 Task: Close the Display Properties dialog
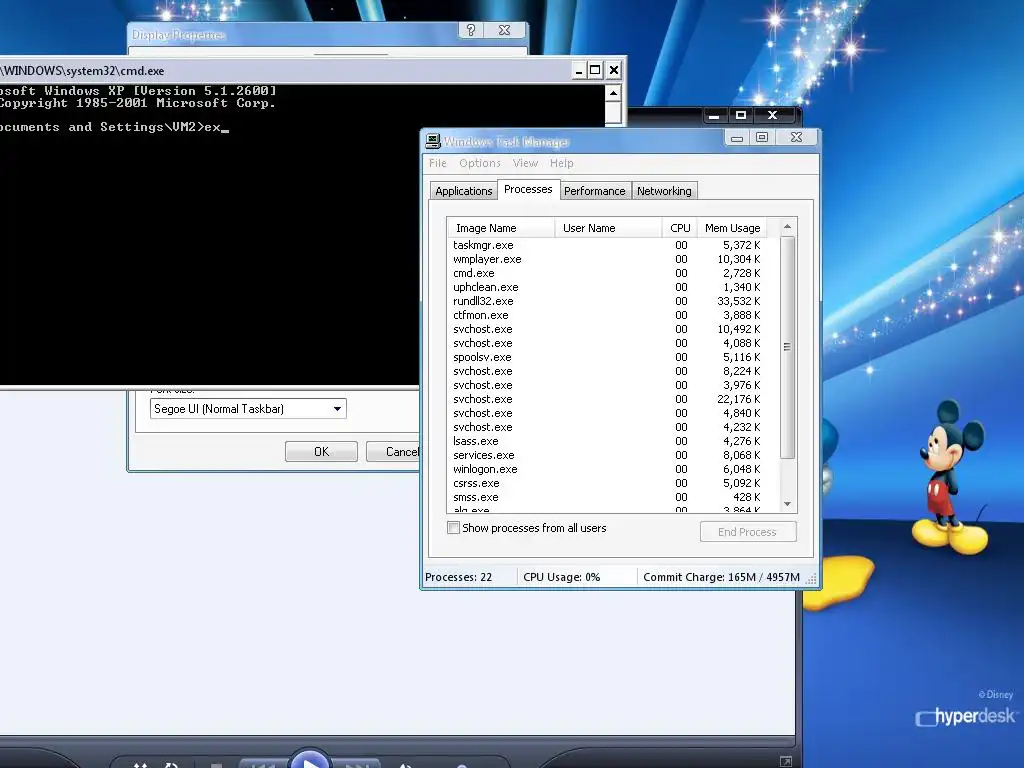coord(504,30)
